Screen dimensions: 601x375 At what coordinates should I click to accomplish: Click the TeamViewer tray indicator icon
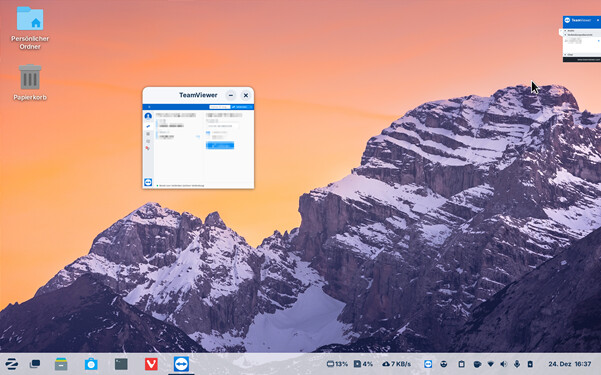coord(428,363)
